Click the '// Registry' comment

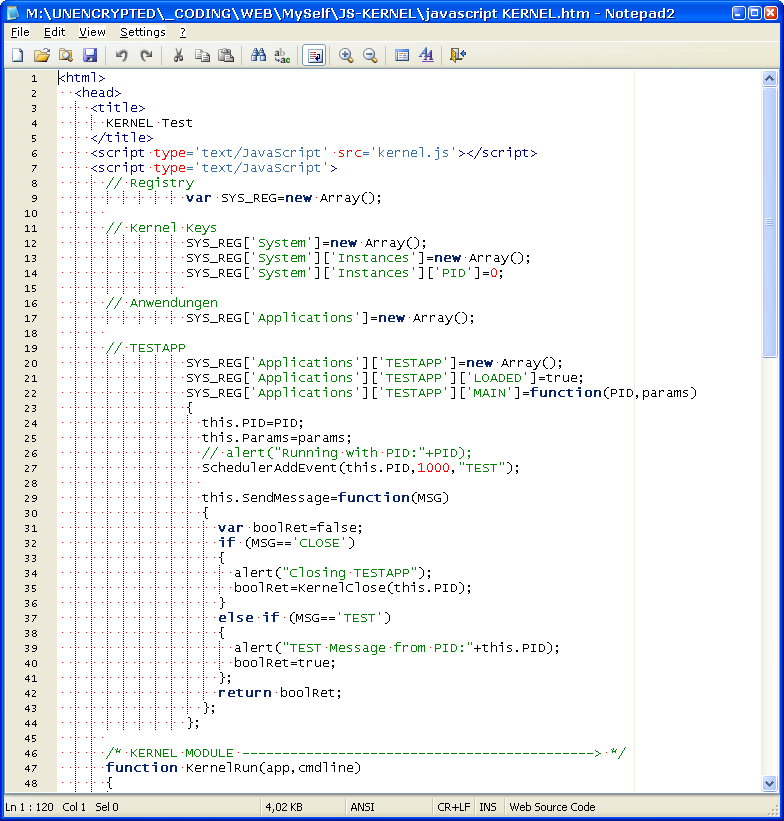[150, 183]
